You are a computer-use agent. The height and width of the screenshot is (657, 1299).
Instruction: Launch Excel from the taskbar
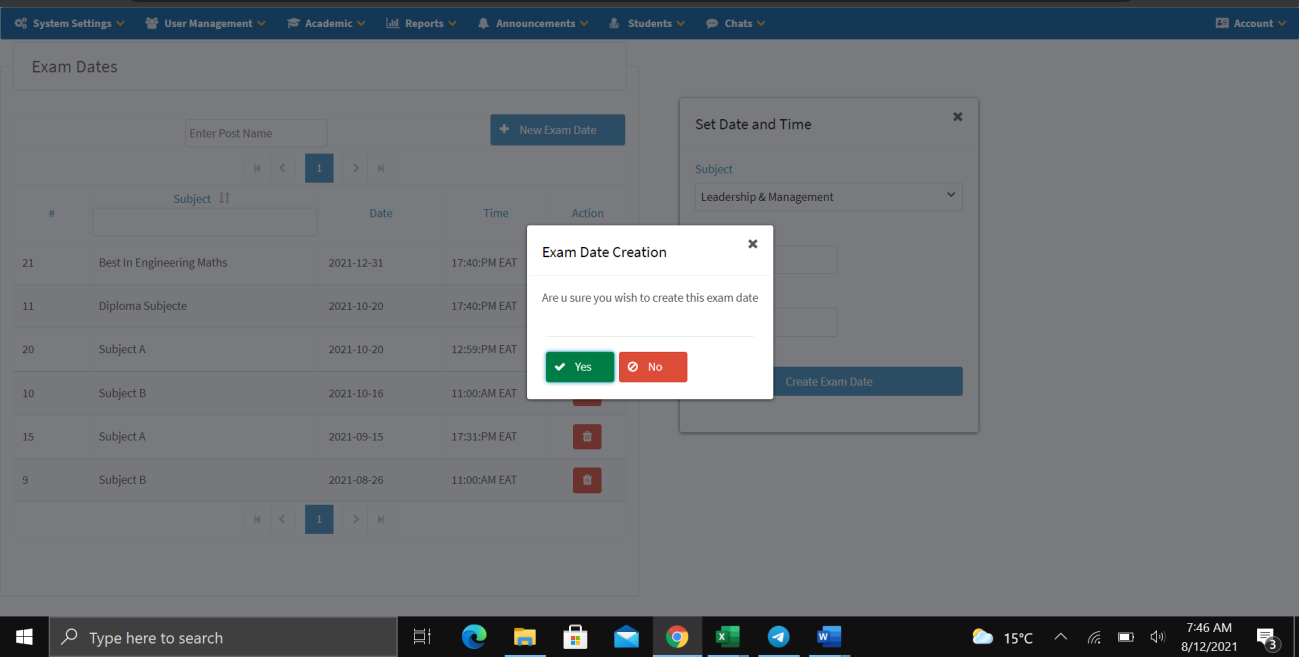pyautogui.click(x=727, y=637)
